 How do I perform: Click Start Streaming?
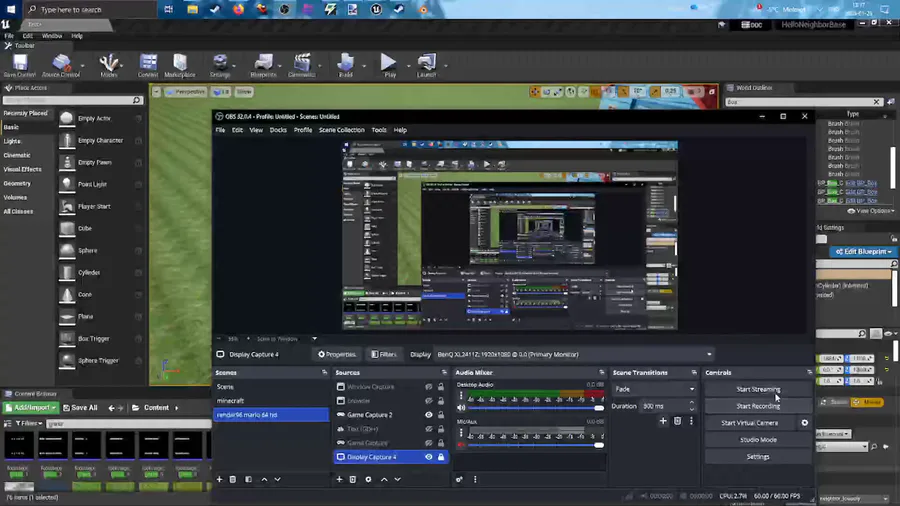(758, 390)
